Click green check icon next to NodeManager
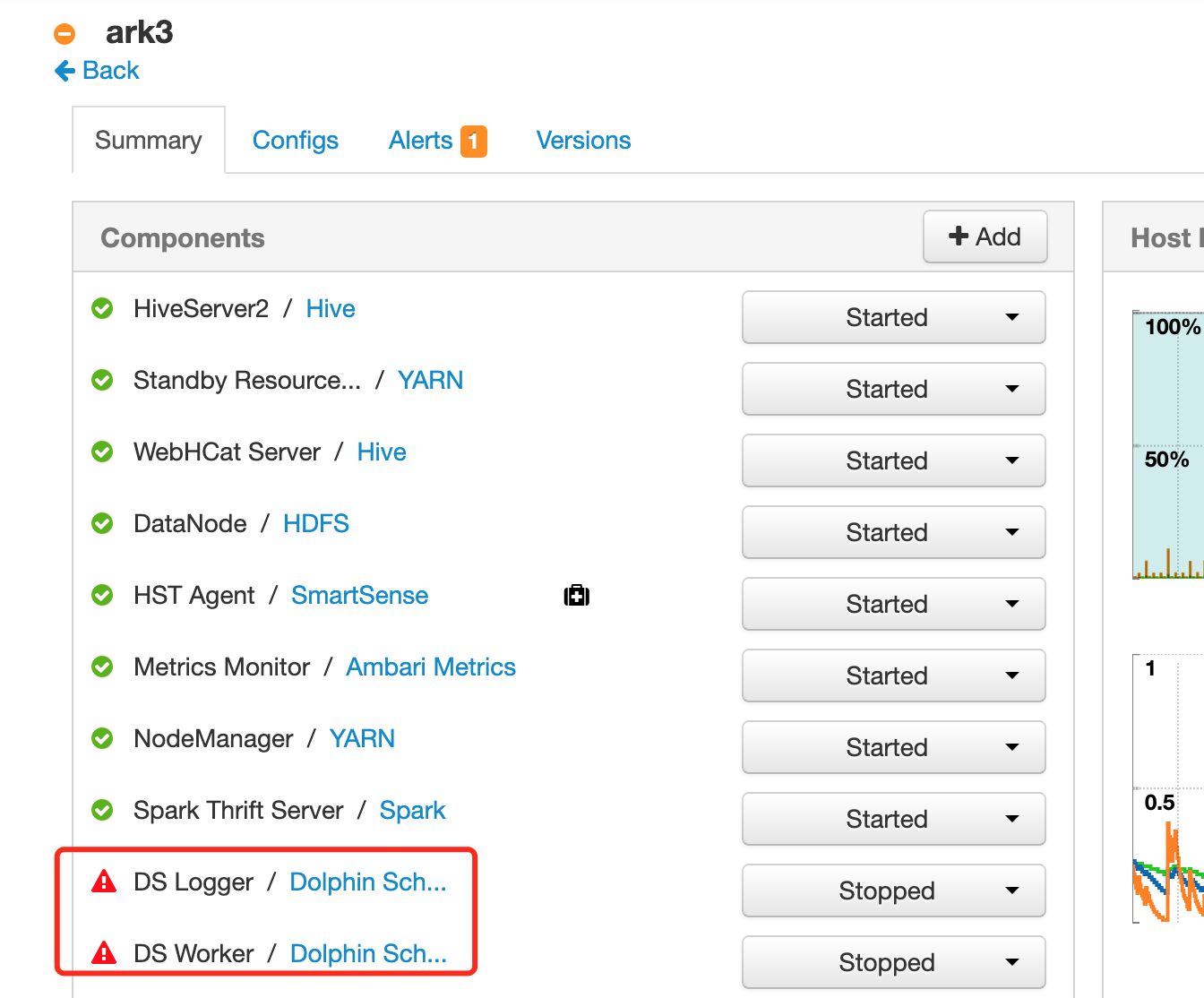The width and height of the screenshot is (1204, 998). click(x=103, y=738)
